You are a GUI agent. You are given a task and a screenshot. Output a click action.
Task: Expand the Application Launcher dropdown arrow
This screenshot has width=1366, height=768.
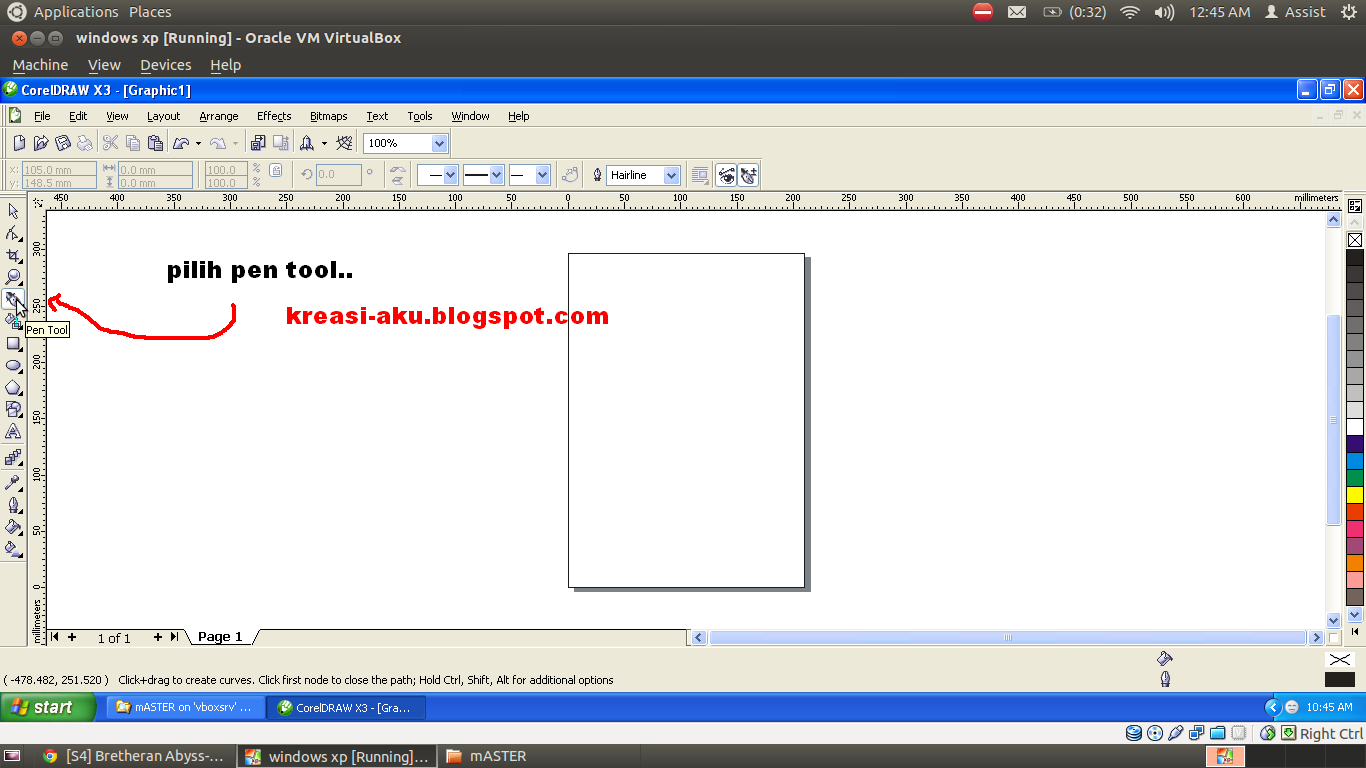[324, 143]
